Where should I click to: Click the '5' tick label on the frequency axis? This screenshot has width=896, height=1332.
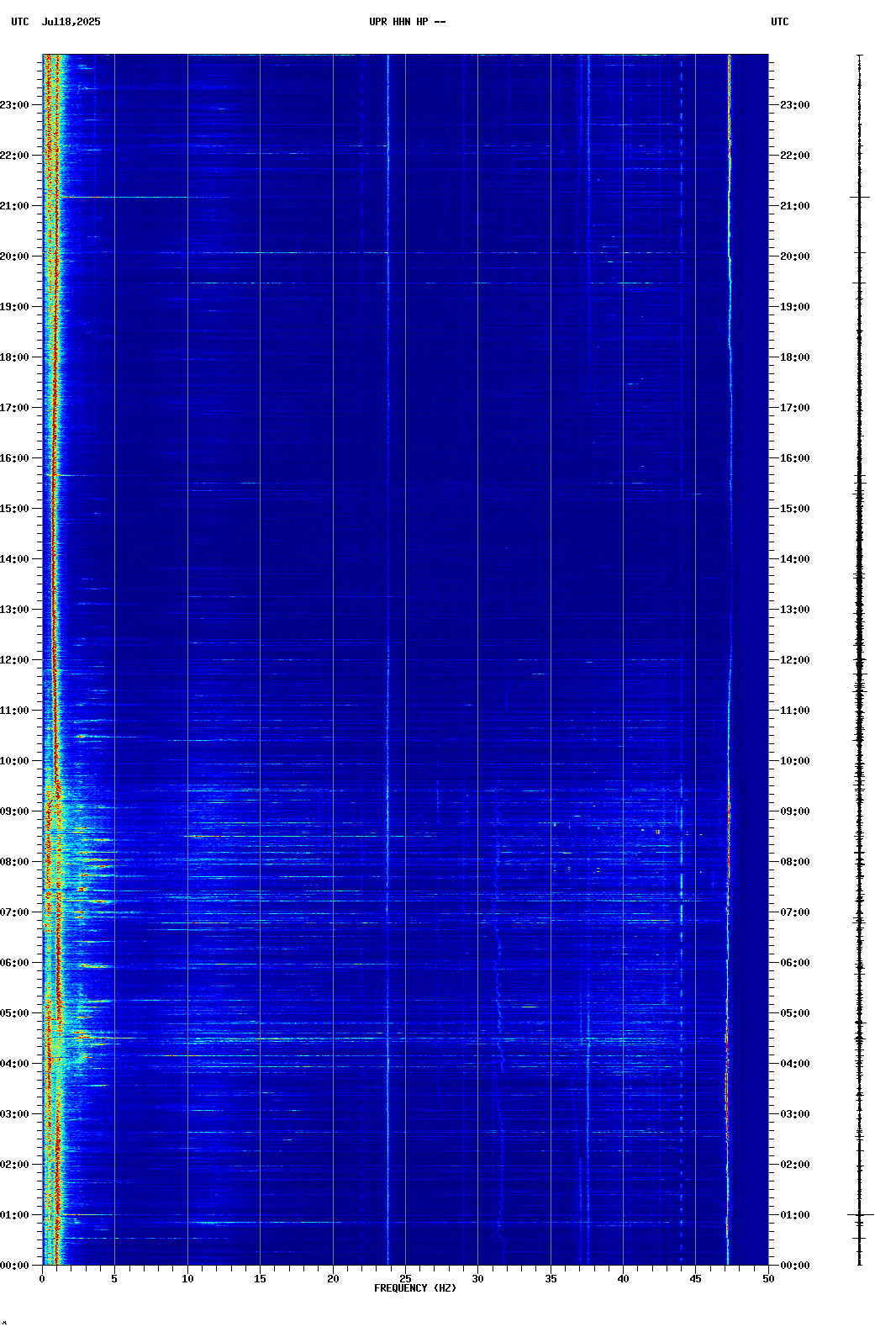[x=114, y=1279]
